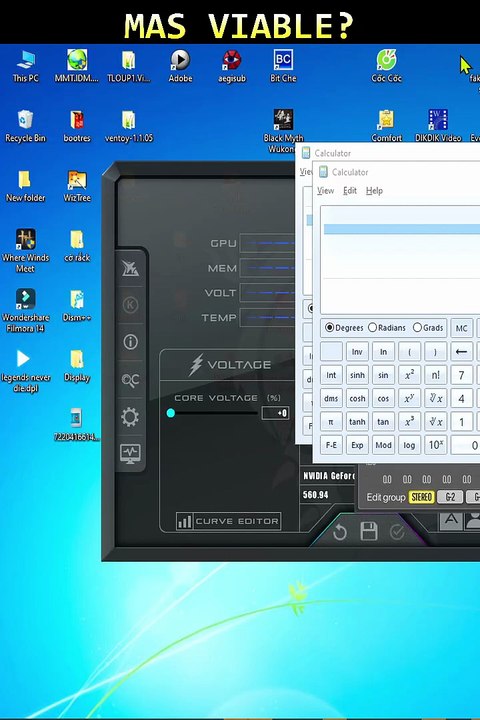Select the legends never die.dpl file

pos(25,371)
